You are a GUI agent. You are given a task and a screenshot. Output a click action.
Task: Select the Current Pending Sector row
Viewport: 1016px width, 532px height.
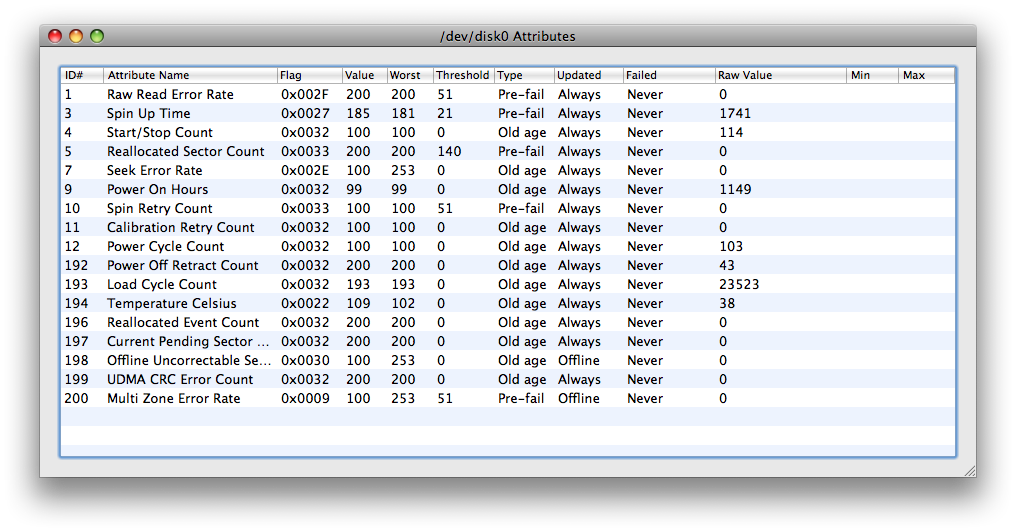point(508,341)
